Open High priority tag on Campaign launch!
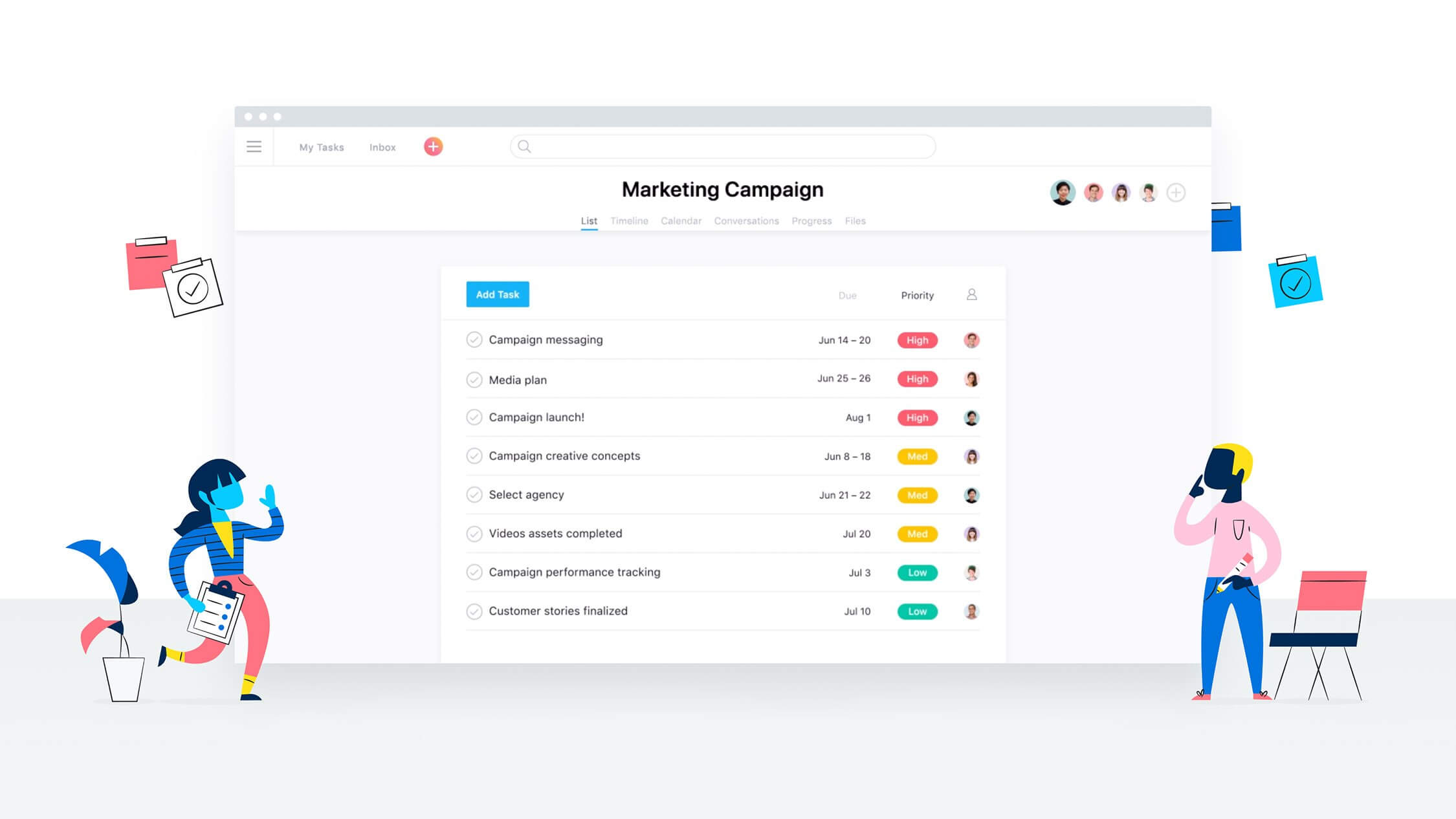Screen dimensions: 1456x819 pos(917,418)
